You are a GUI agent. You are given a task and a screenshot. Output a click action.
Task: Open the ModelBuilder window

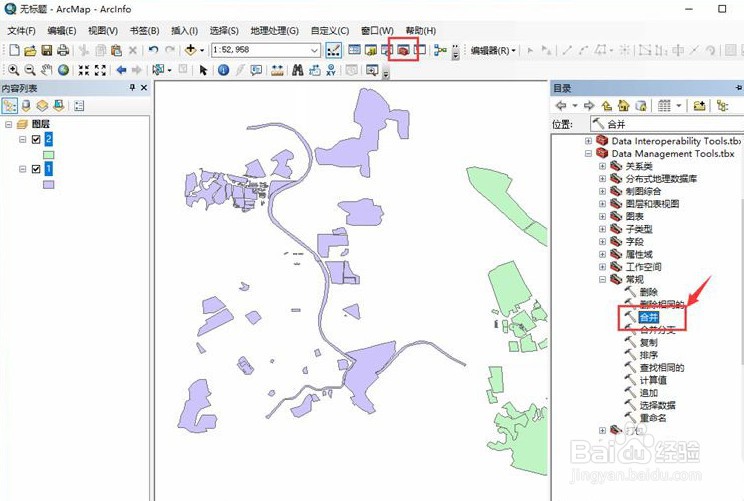[440, 50]
